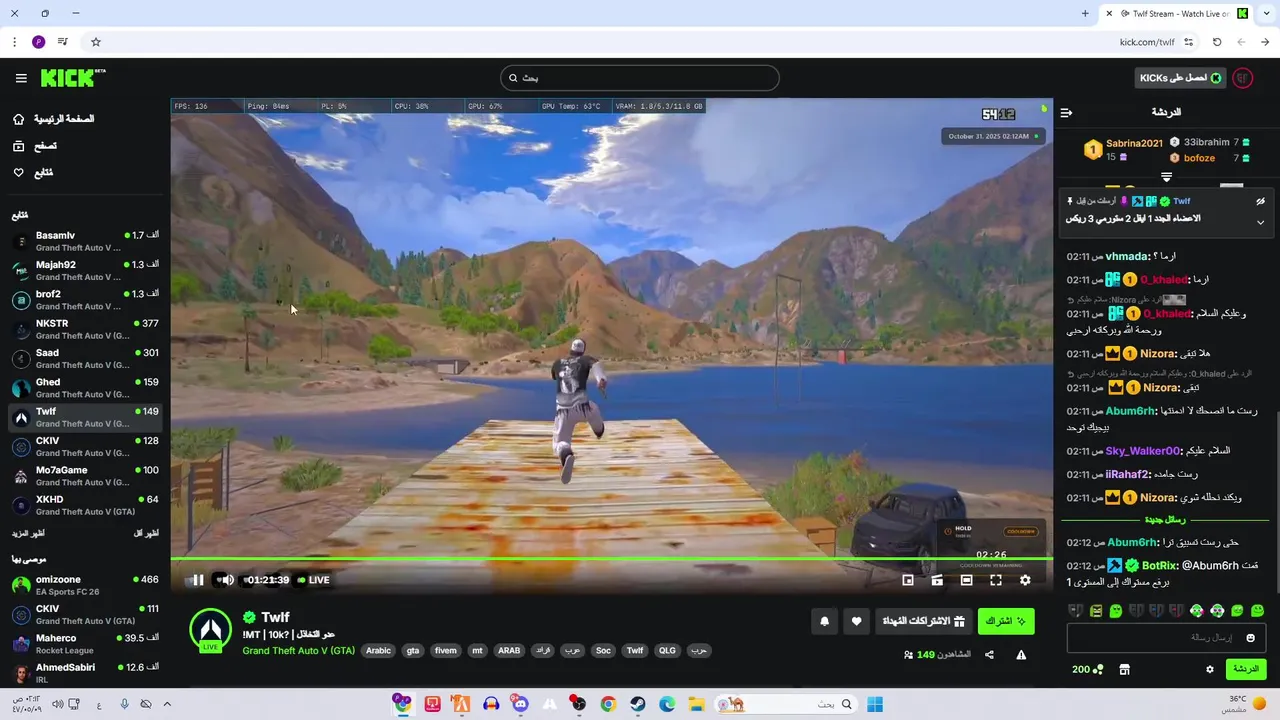Open OBS Studio from the taskbar
The image size is (1280, 720).
pyautogui.click(x=578, y=704)
